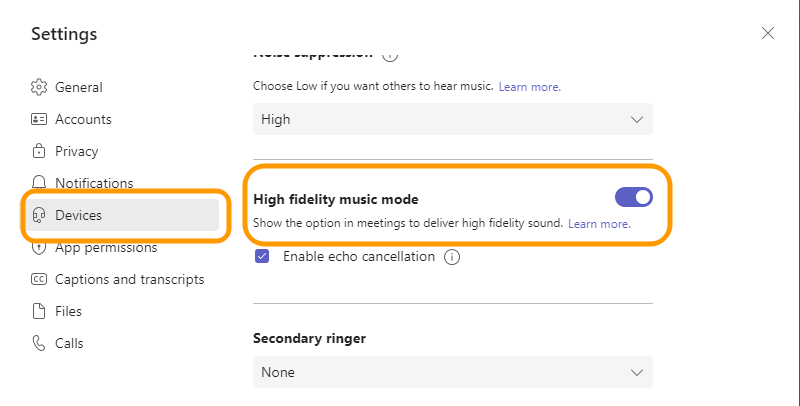Click the Notifications bell icon

click(39, 182)
